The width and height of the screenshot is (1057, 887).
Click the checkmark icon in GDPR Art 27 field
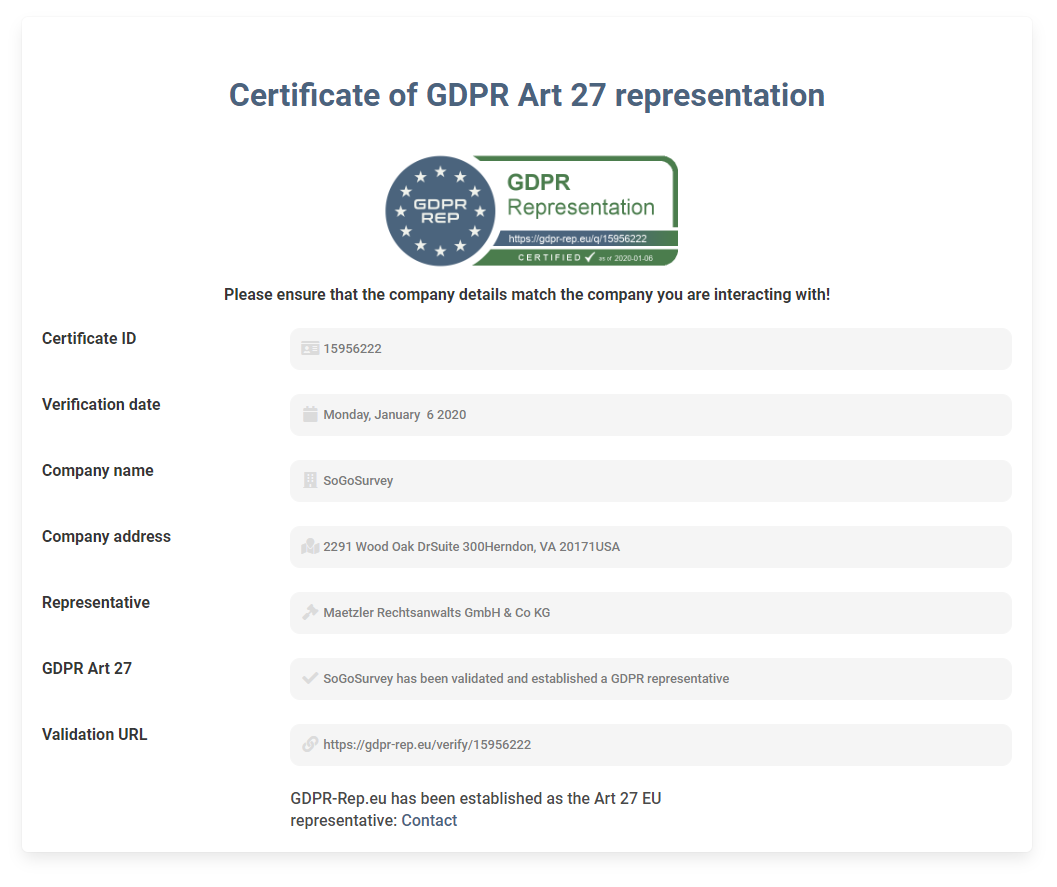point(310,679)
